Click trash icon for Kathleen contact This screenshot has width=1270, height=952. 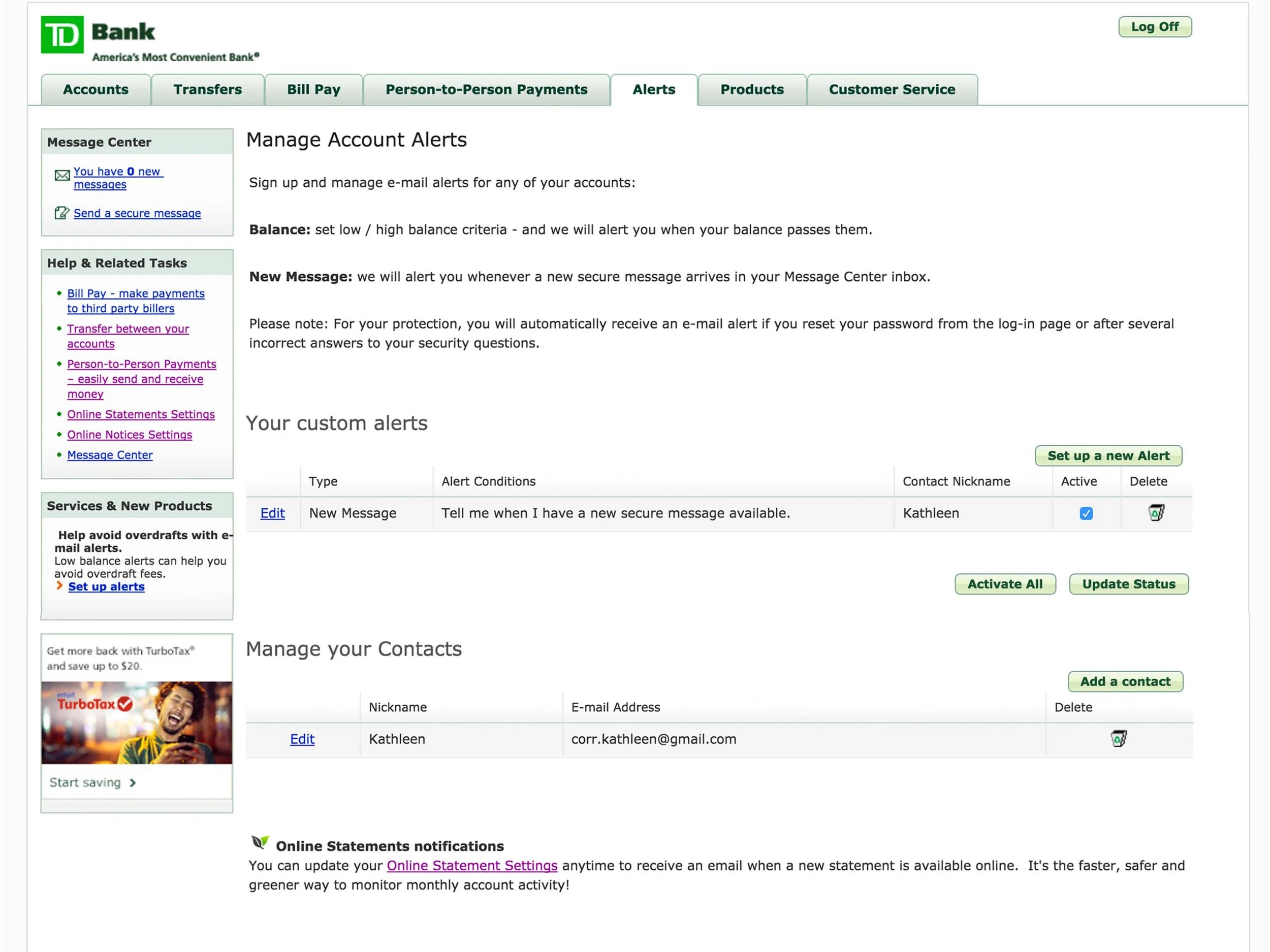pyautogui.click(x=1119, y=738)
